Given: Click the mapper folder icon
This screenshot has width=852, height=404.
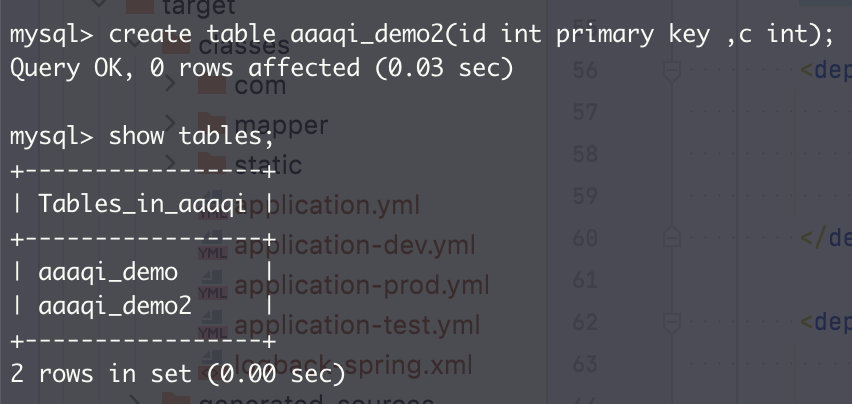Looking at the screenshot, I should tap(212, 125).
